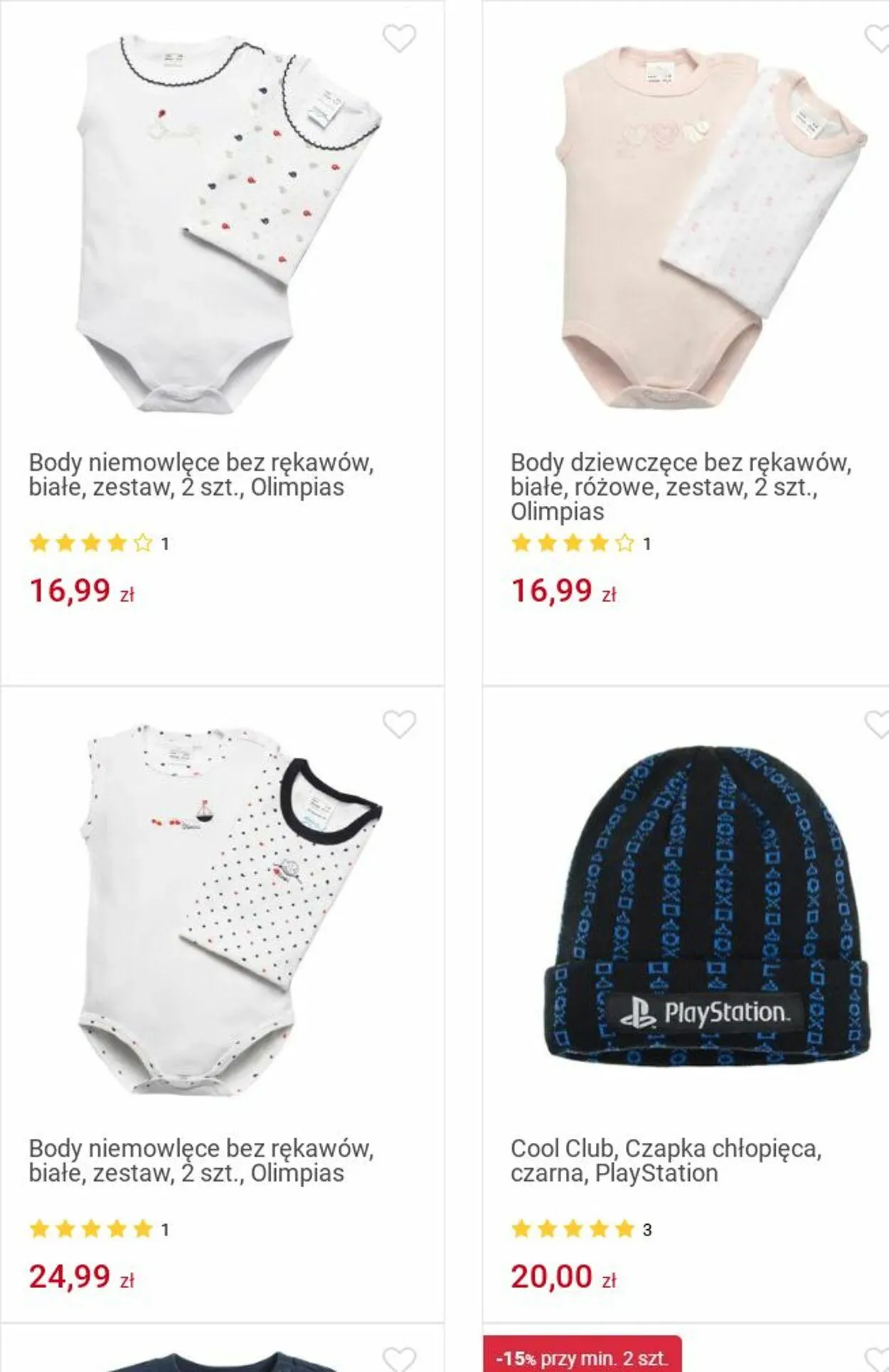View five-star rating of PlayStation beanie
Screen dimensions: 889x1372
coord(573,1228)
